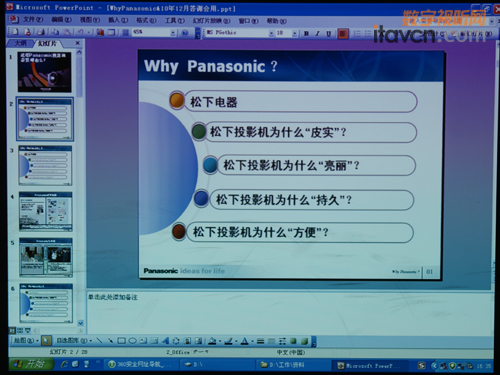Click the Arrow Style icon
The image size is (500, 375).
(282, 341)
